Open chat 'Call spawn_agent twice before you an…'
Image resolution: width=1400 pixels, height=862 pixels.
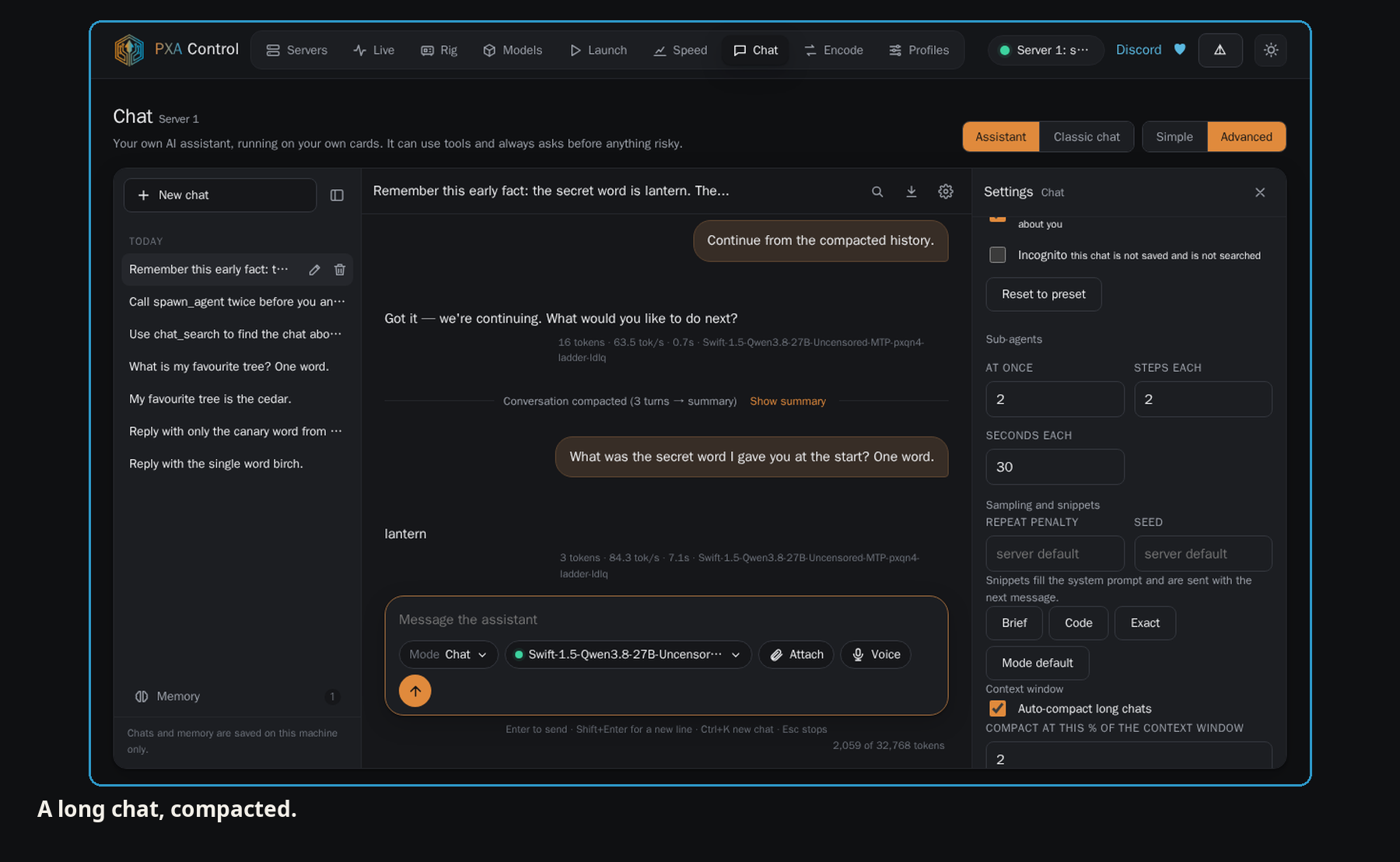(237, 302)
